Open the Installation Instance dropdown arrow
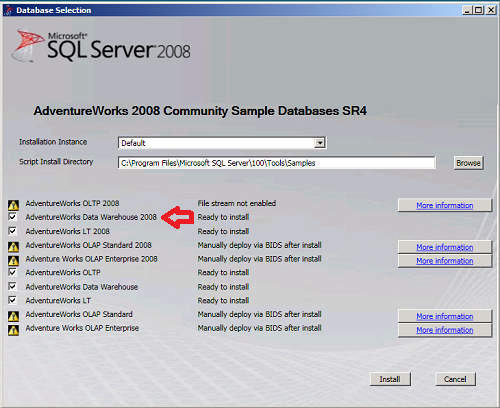This screenshot has height=408, width=500. (320, 143)
